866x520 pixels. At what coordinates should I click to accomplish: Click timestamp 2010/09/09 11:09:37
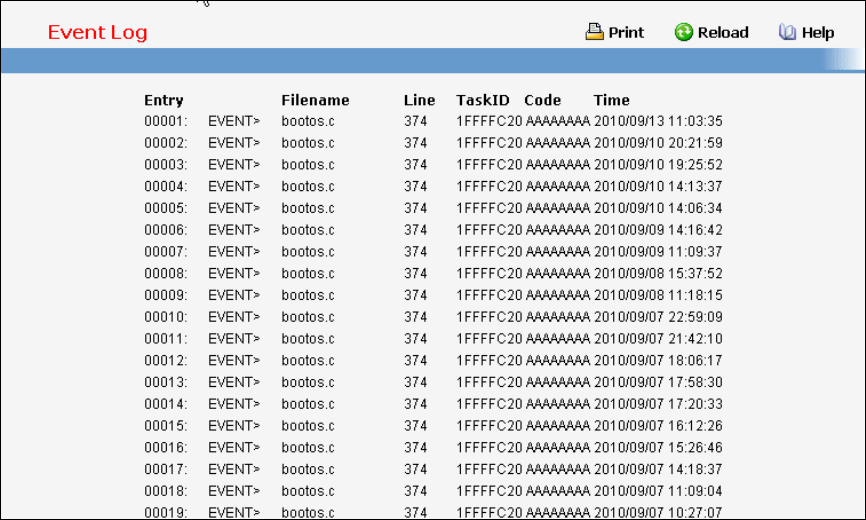click(x=658, y=252)
